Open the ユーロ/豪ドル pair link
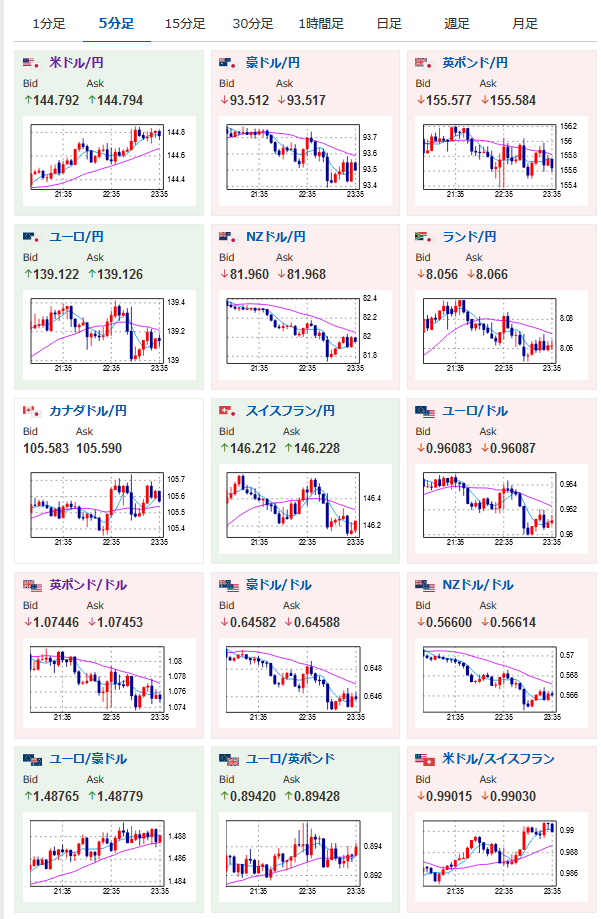 pos(88,759)
